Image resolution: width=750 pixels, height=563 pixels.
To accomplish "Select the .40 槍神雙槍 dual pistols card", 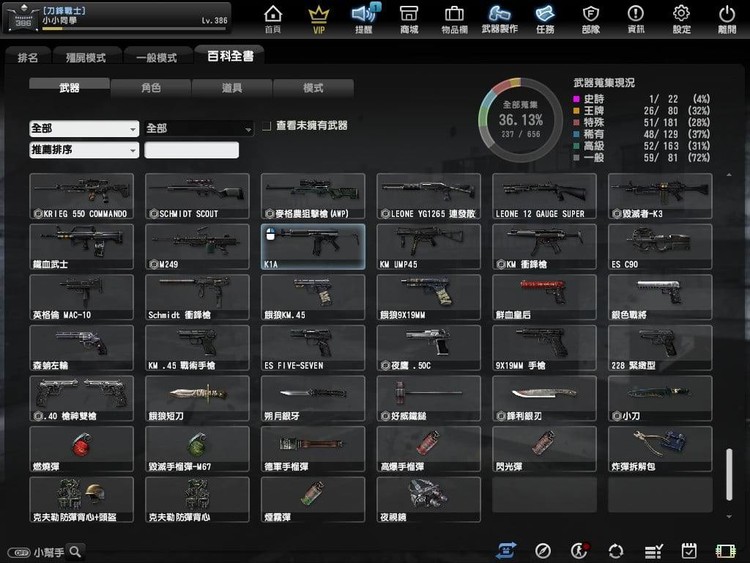I will 81,398.
